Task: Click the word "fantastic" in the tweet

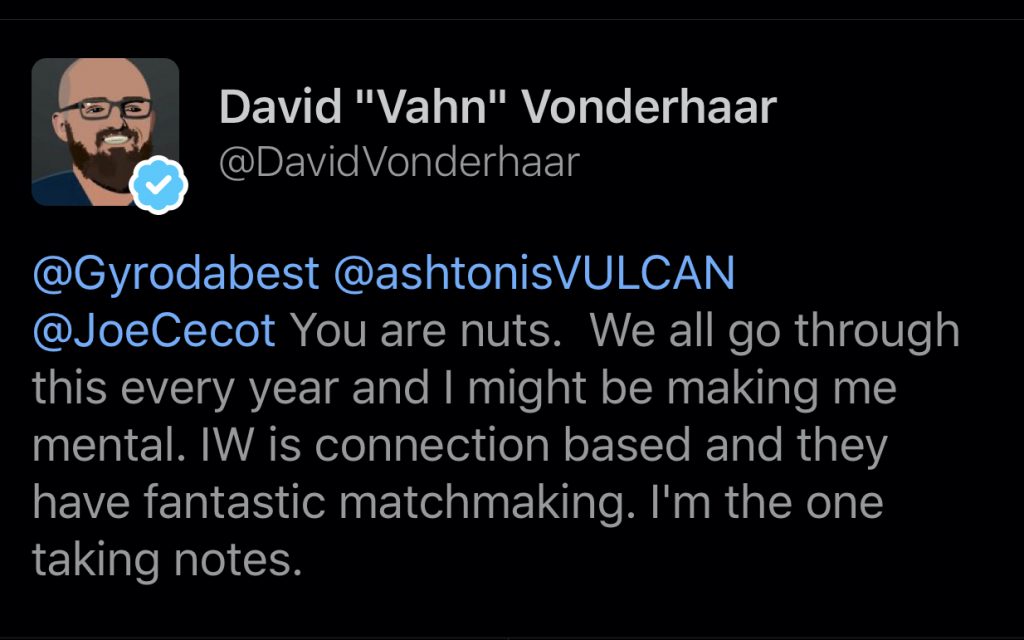Action: coord(234,502)
